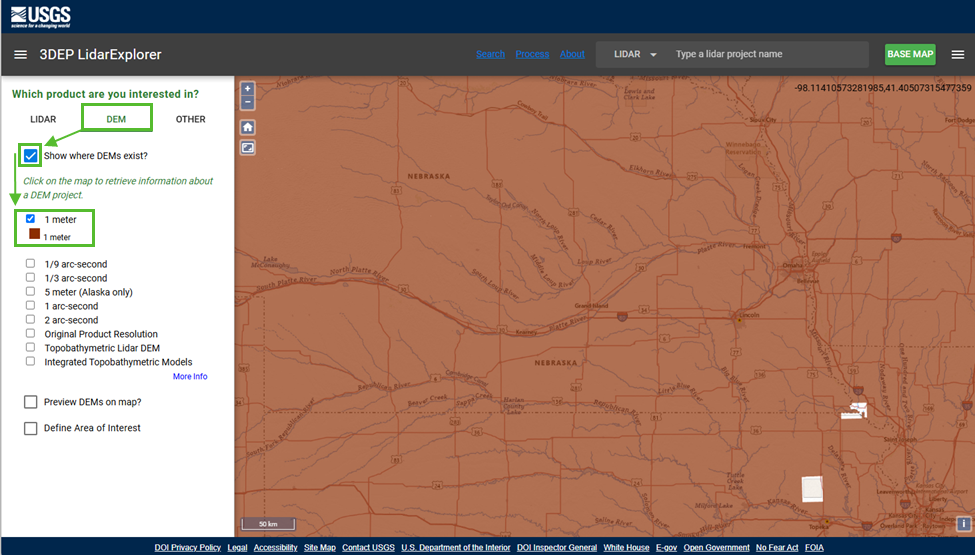Click the USGS logo
Image resolution: width=975 pixels, height=555 pixels.
coord(40,17)
